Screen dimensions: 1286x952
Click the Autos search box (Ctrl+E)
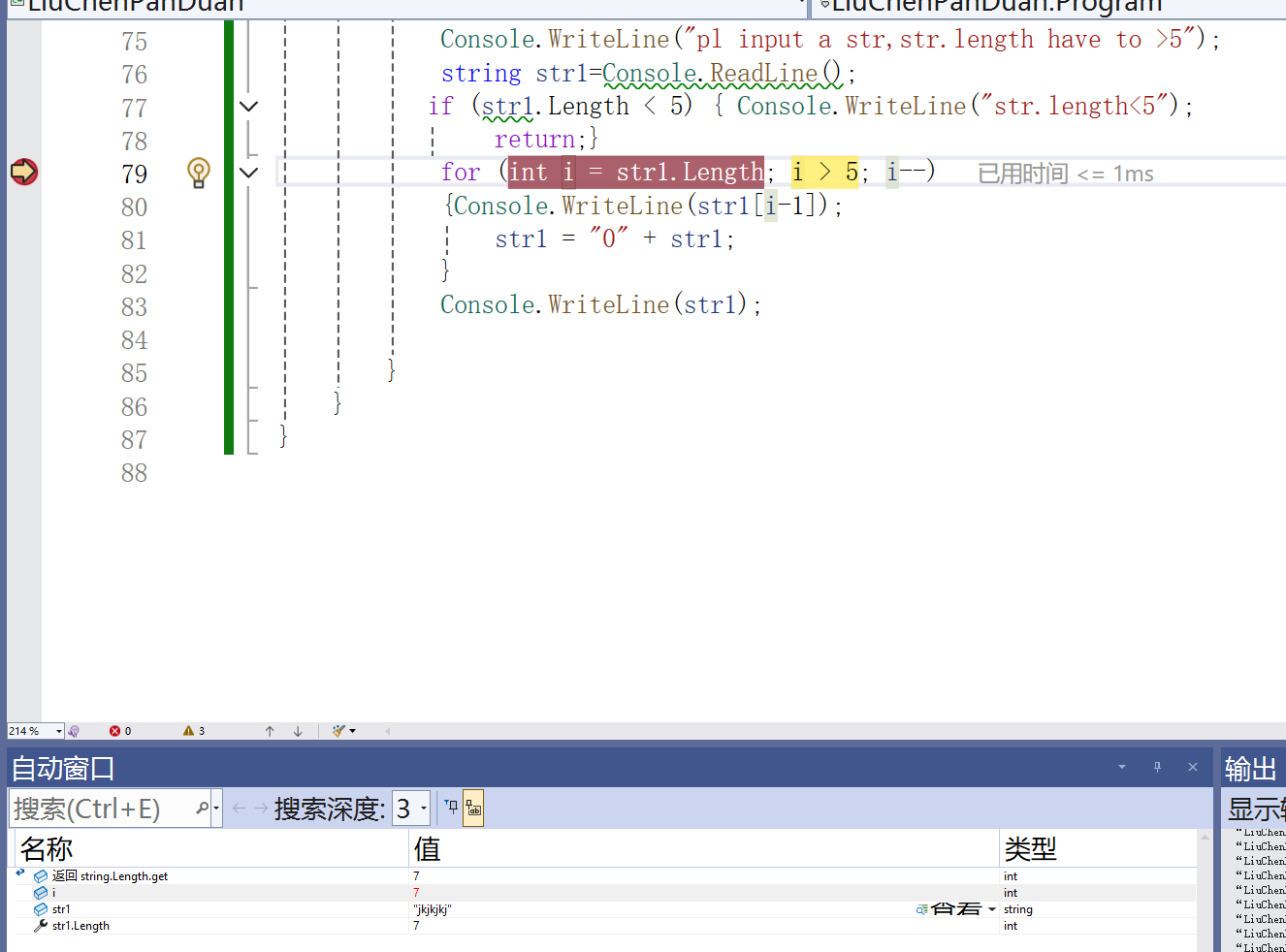click(101, 809)
